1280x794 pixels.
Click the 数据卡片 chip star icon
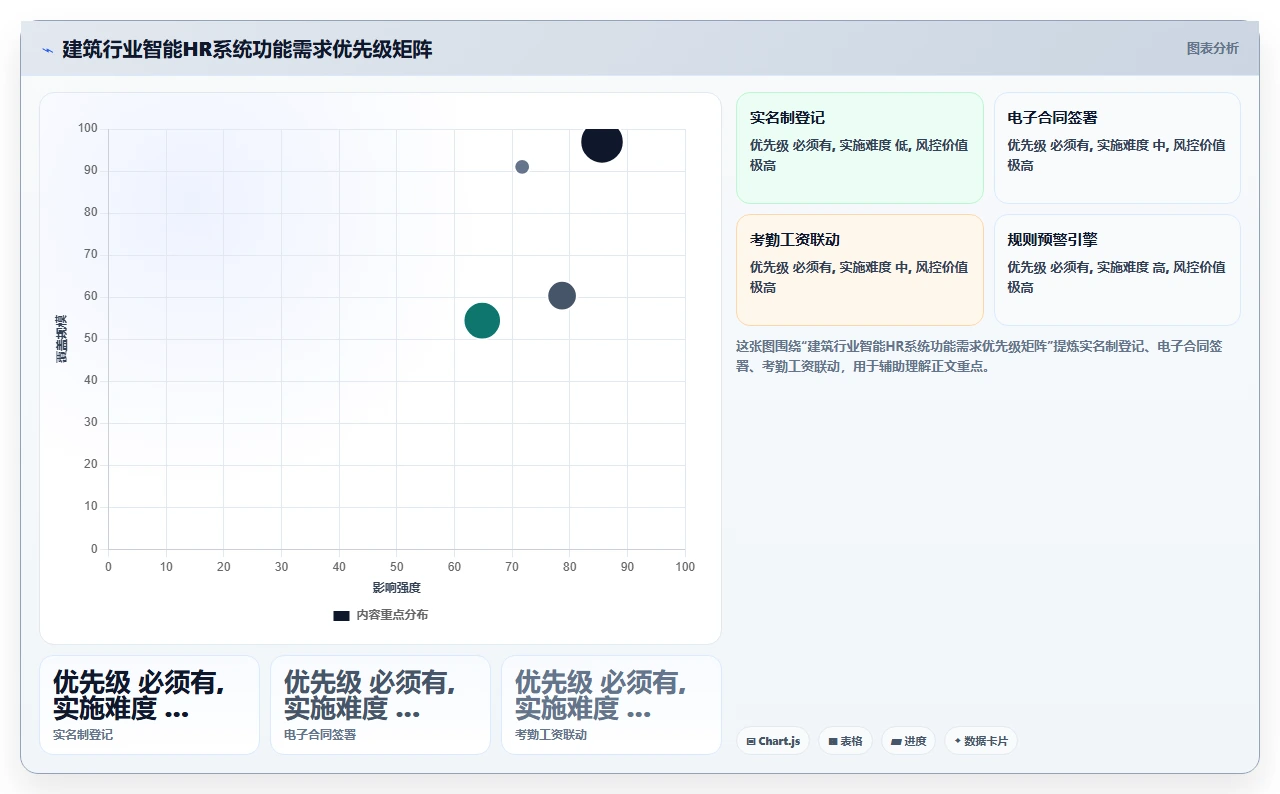point(958,741)
